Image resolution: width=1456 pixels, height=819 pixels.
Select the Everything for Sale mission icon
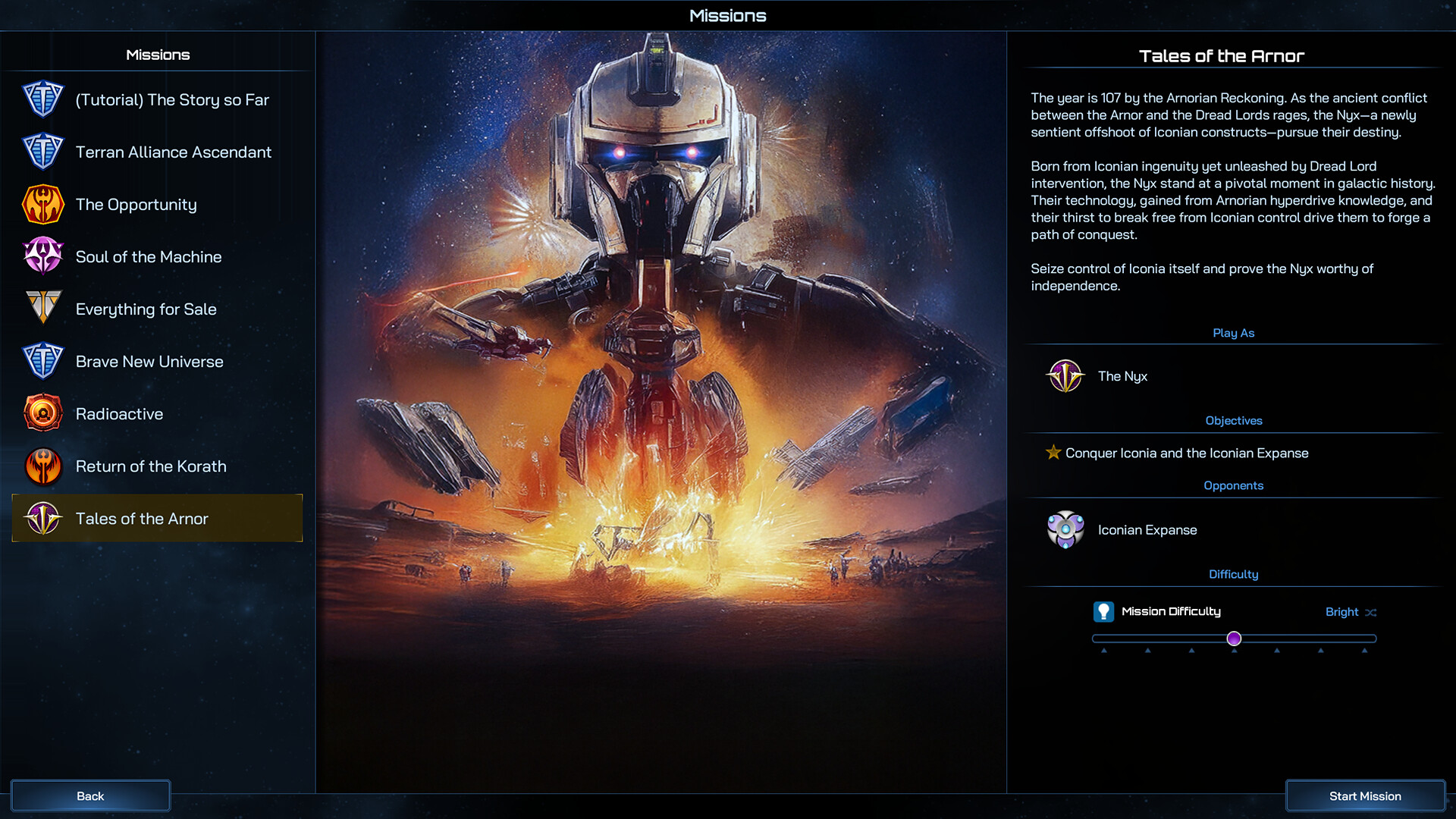click(x=43, y=309)
